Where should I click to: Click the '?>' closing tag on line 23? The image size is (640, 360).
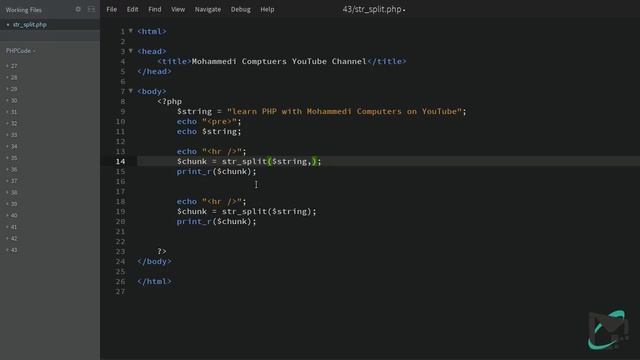(162, 251)
